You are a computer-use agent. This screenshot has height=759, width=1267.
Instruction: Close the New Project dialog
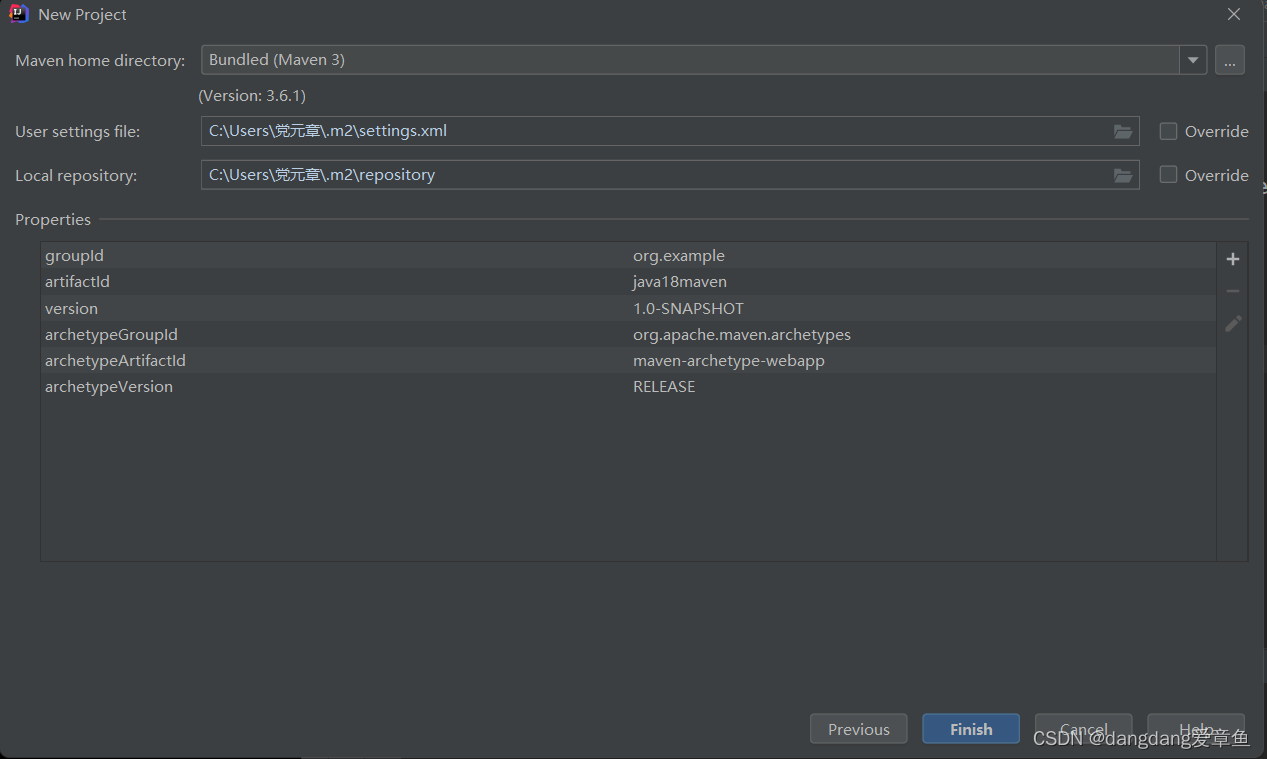1234,14
